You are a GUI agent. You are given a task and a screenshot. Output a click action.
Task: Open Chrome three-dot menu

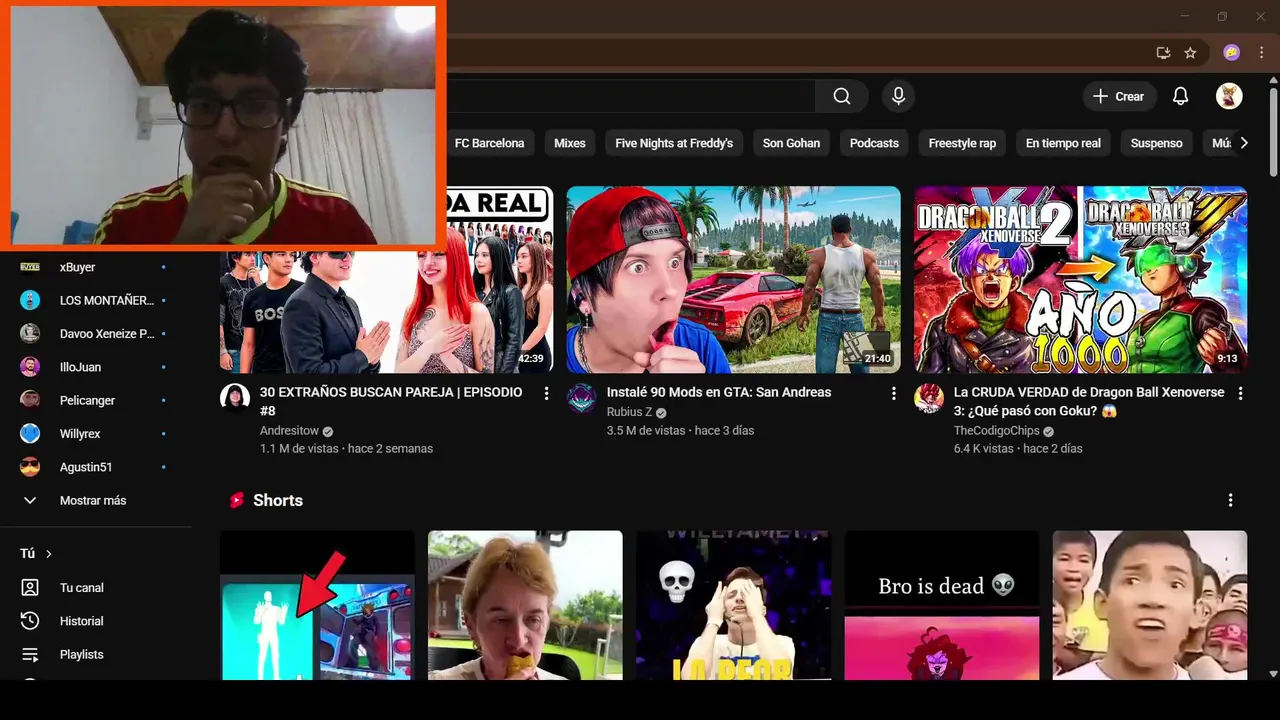1261,52
